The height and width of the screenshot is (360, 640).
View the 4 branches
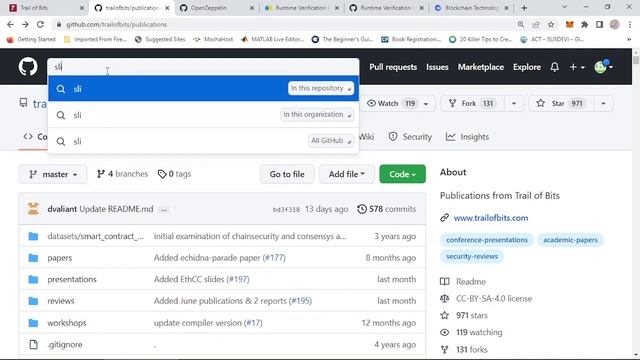click(122, 174)
